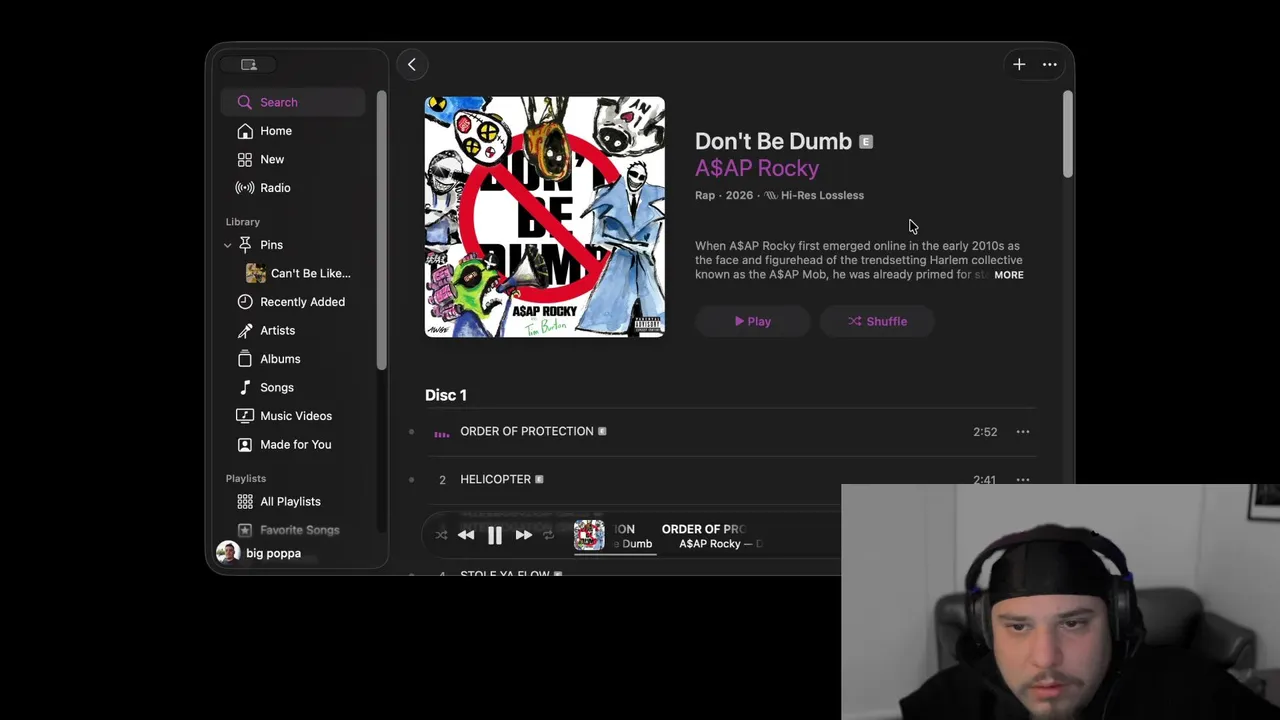Open the big poppa account profile

pos(260,553)
